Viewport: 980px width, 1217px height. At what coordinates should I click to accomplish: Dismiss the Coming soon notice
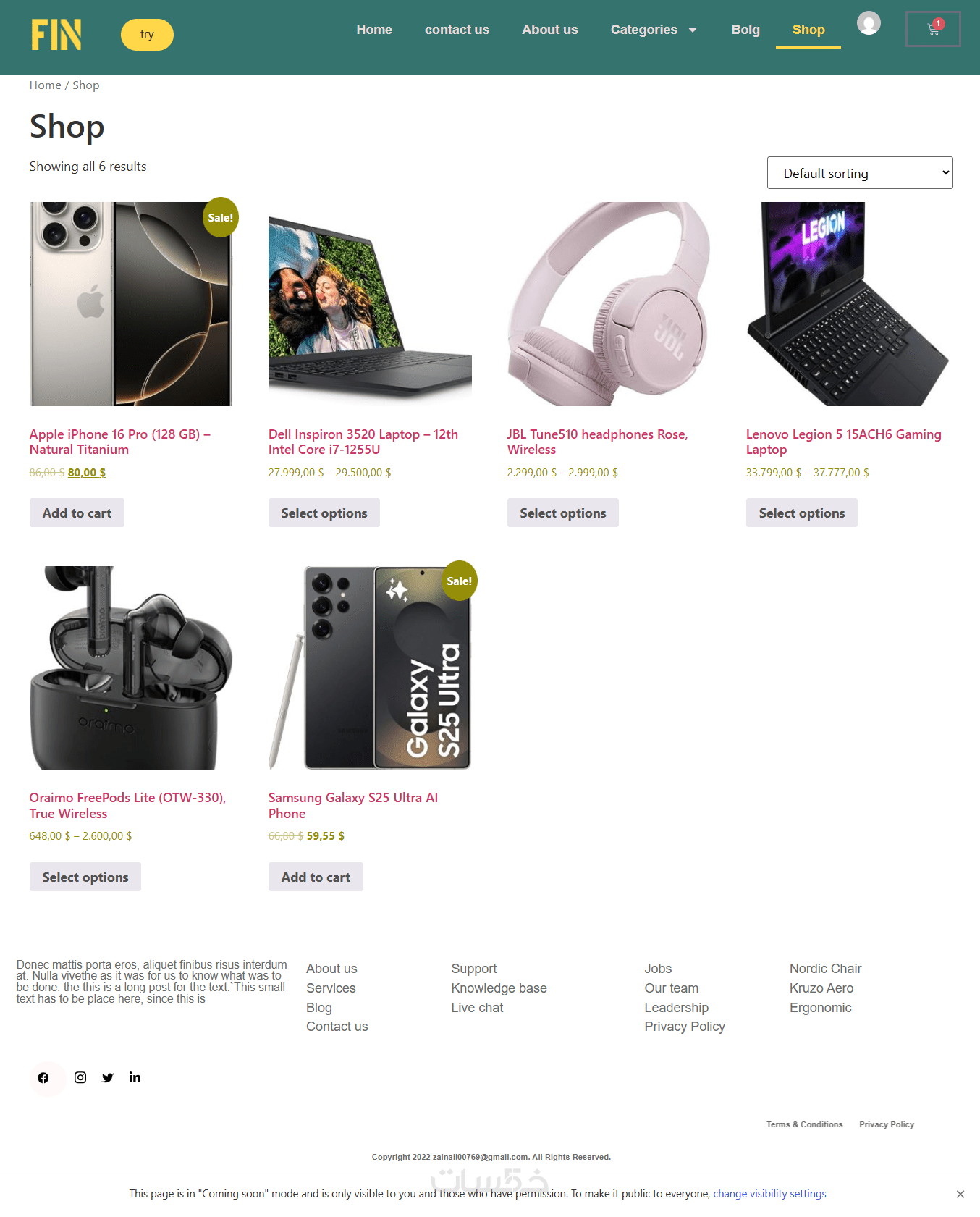click(960, 1194)
